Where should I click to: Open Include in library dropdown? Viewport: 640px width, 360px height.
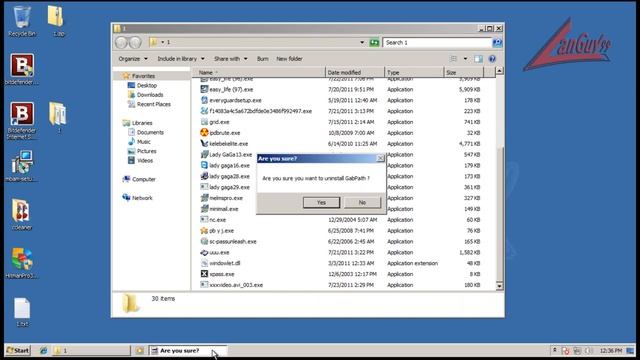tap(181, 59)
